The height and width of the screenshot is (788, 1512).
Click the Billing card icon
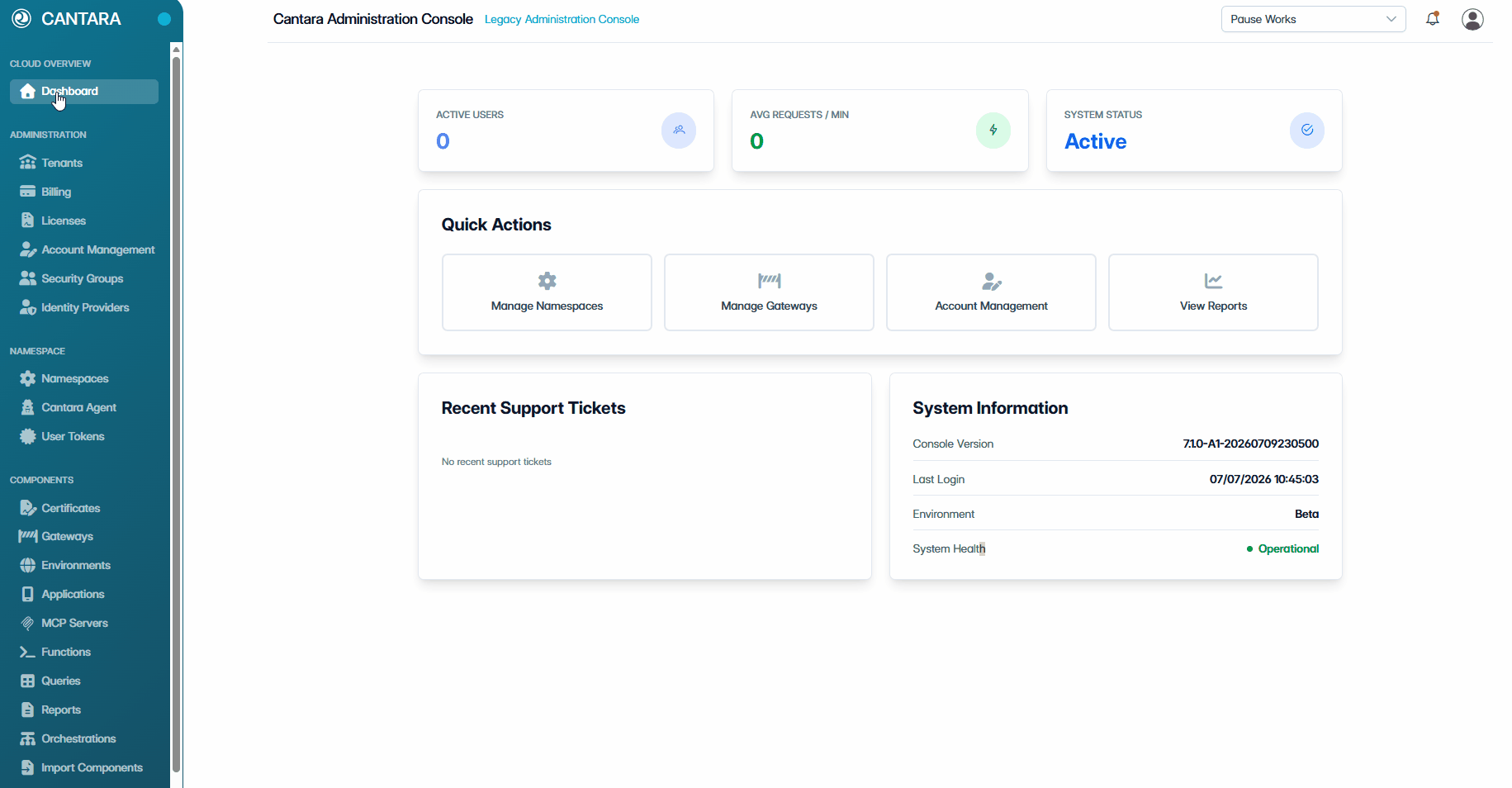pos(28,191)
